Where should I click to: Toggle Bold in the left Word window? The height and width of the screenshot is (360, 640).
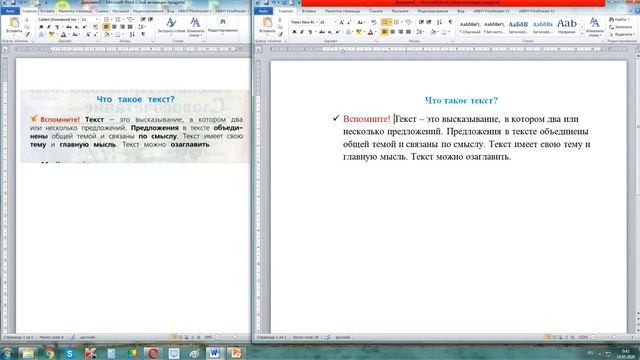click(x=41, y=27)
